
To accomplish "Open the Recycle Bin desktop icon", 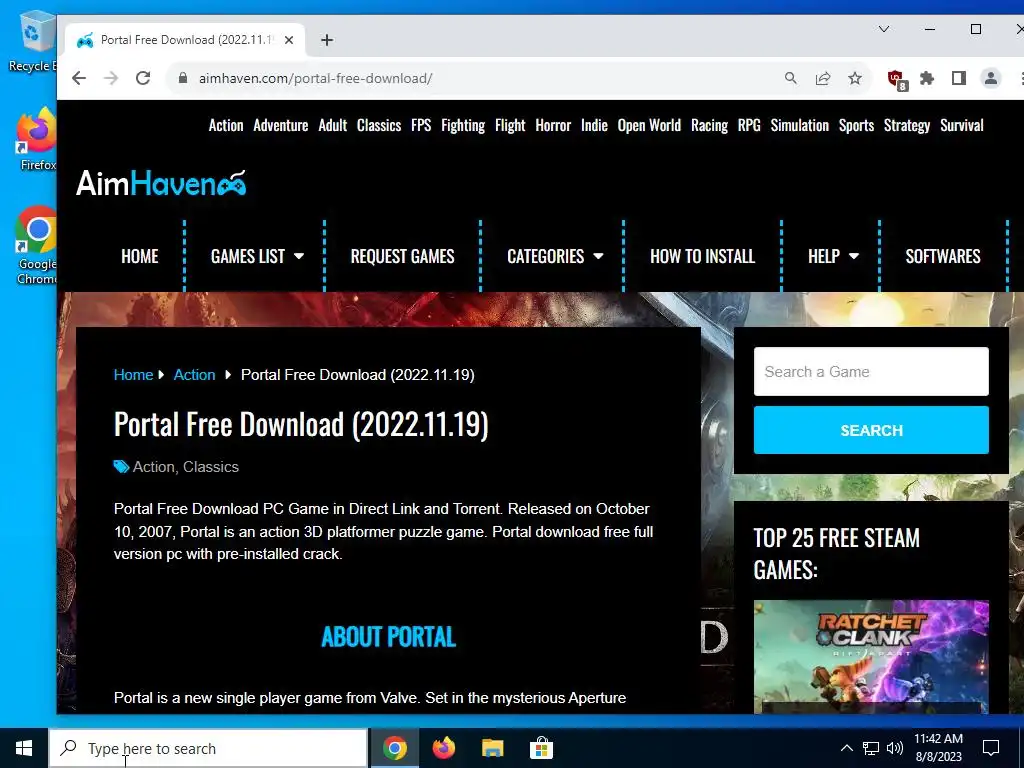I will pyautogui.click(x=33, y=41).
